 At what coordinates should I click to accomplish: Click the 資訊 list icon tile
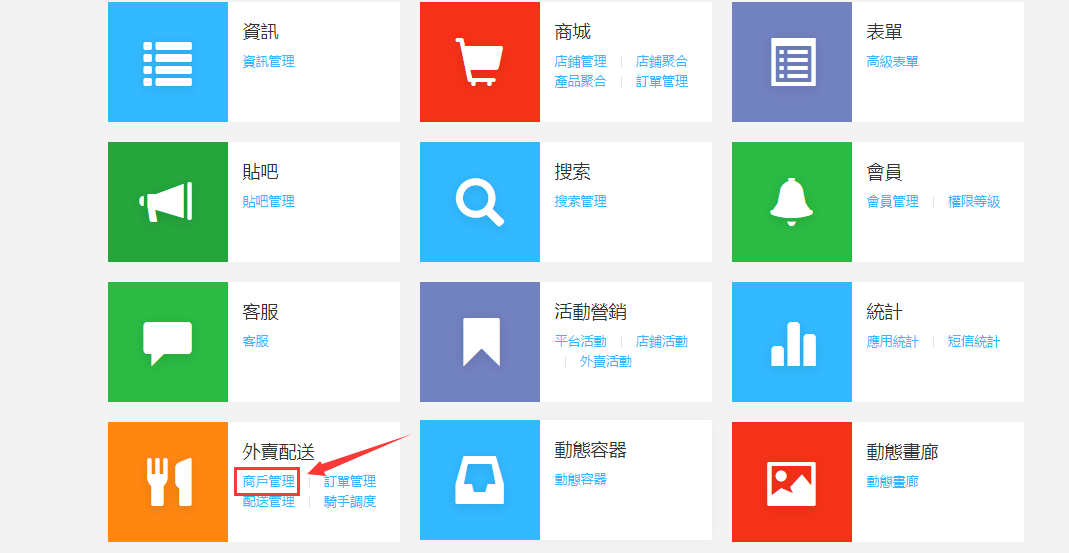[x=168, y=62]
